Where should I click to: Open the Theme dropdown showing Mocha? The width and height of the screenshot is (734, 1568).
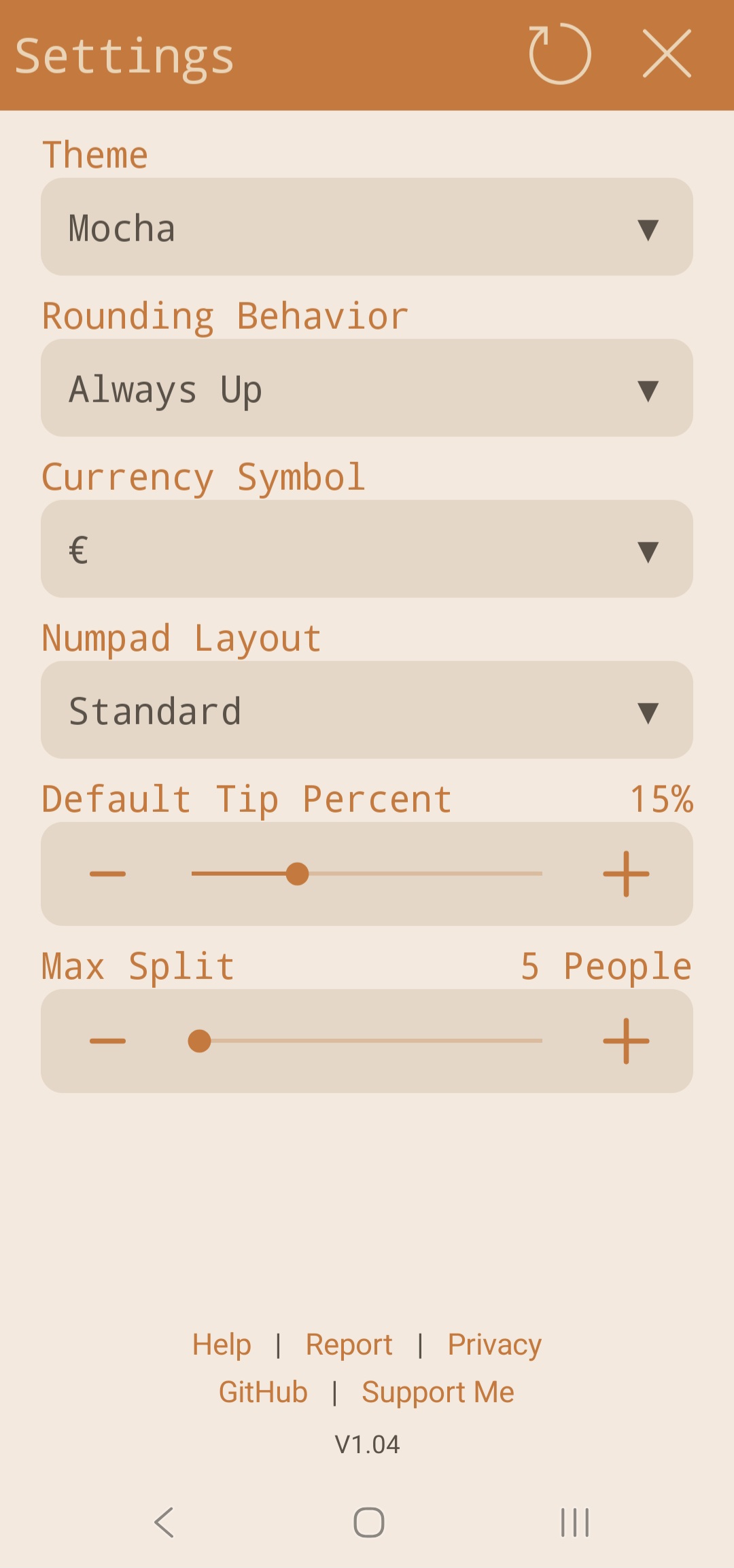(x=367, y=227)
